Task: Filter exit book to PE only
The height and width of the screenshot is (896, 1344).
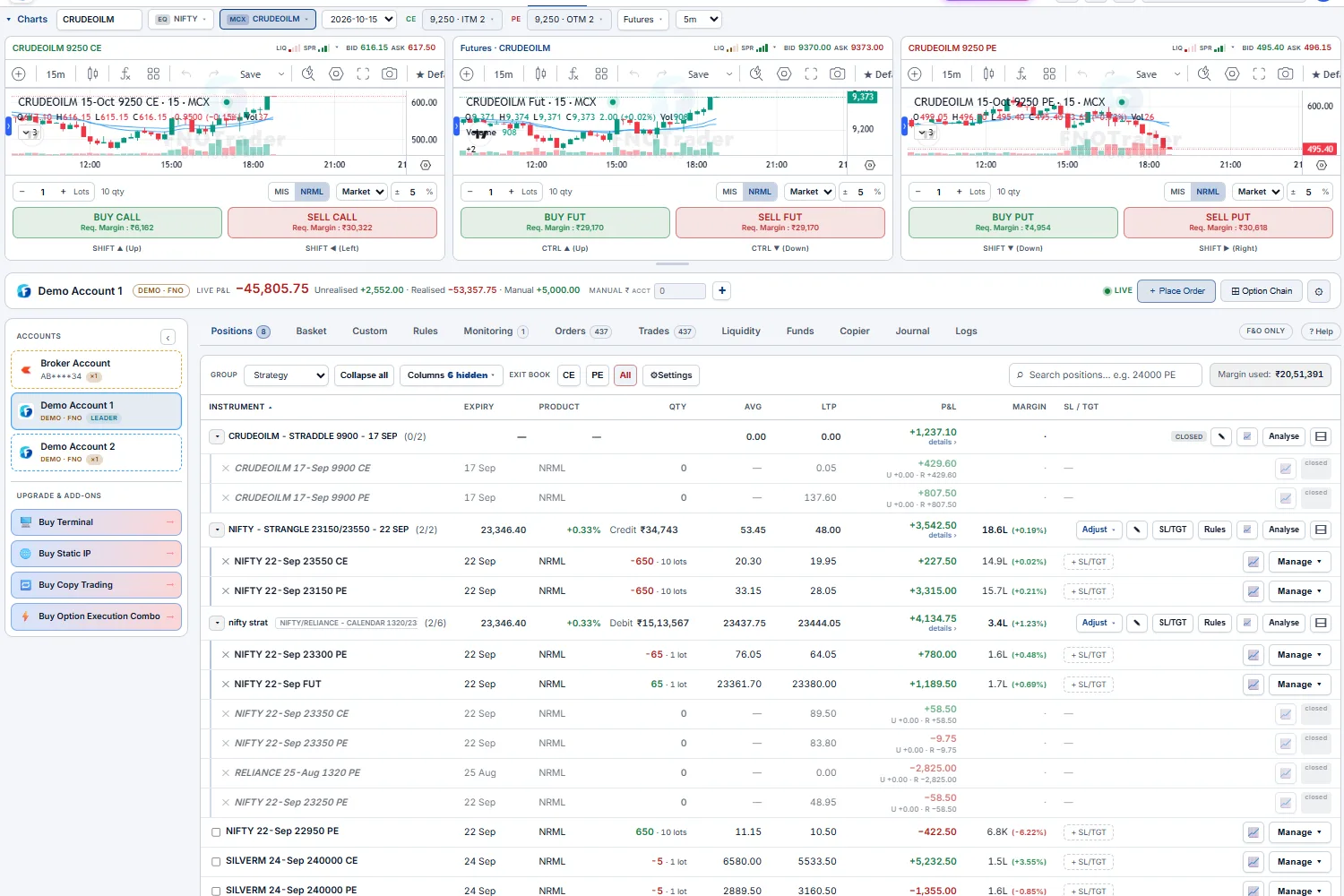Action: (598, 375)
